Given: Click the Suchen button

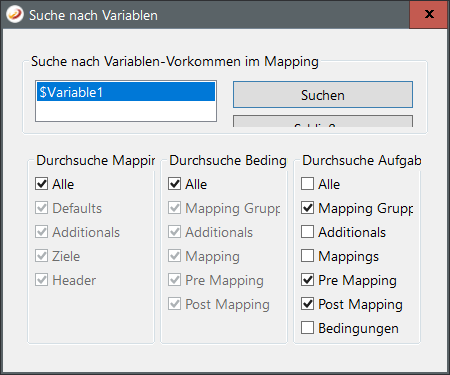Looking at the screenshot, I should pos(323,95).
